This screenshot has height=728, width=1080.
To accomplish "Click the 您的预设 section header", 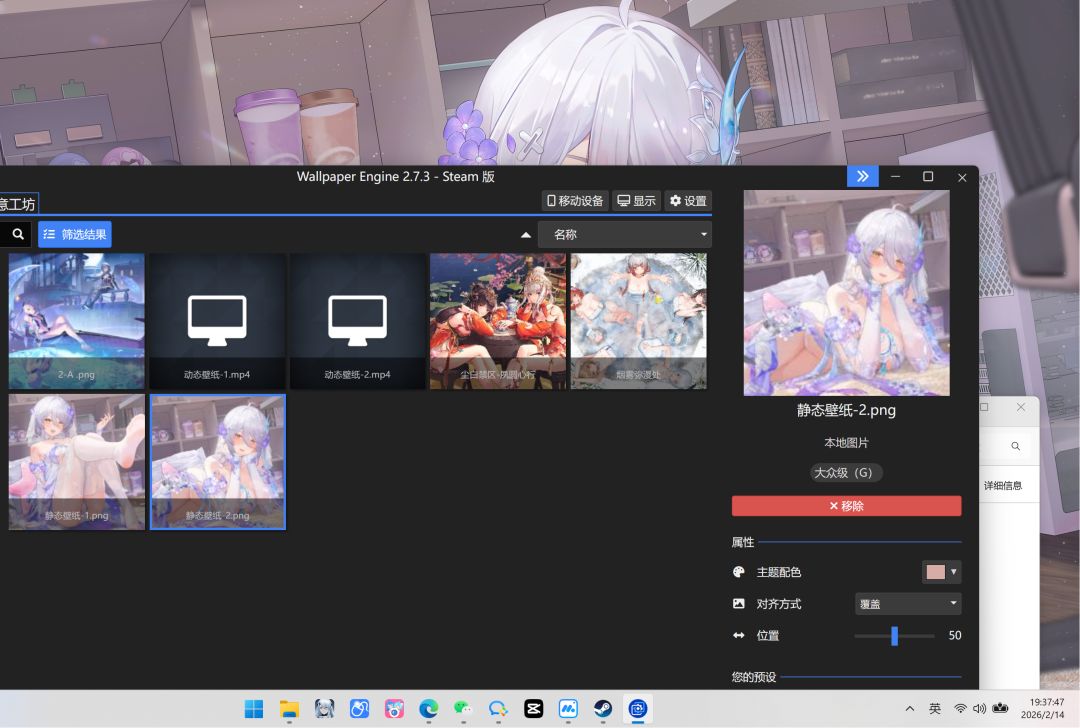I will 754,676.
